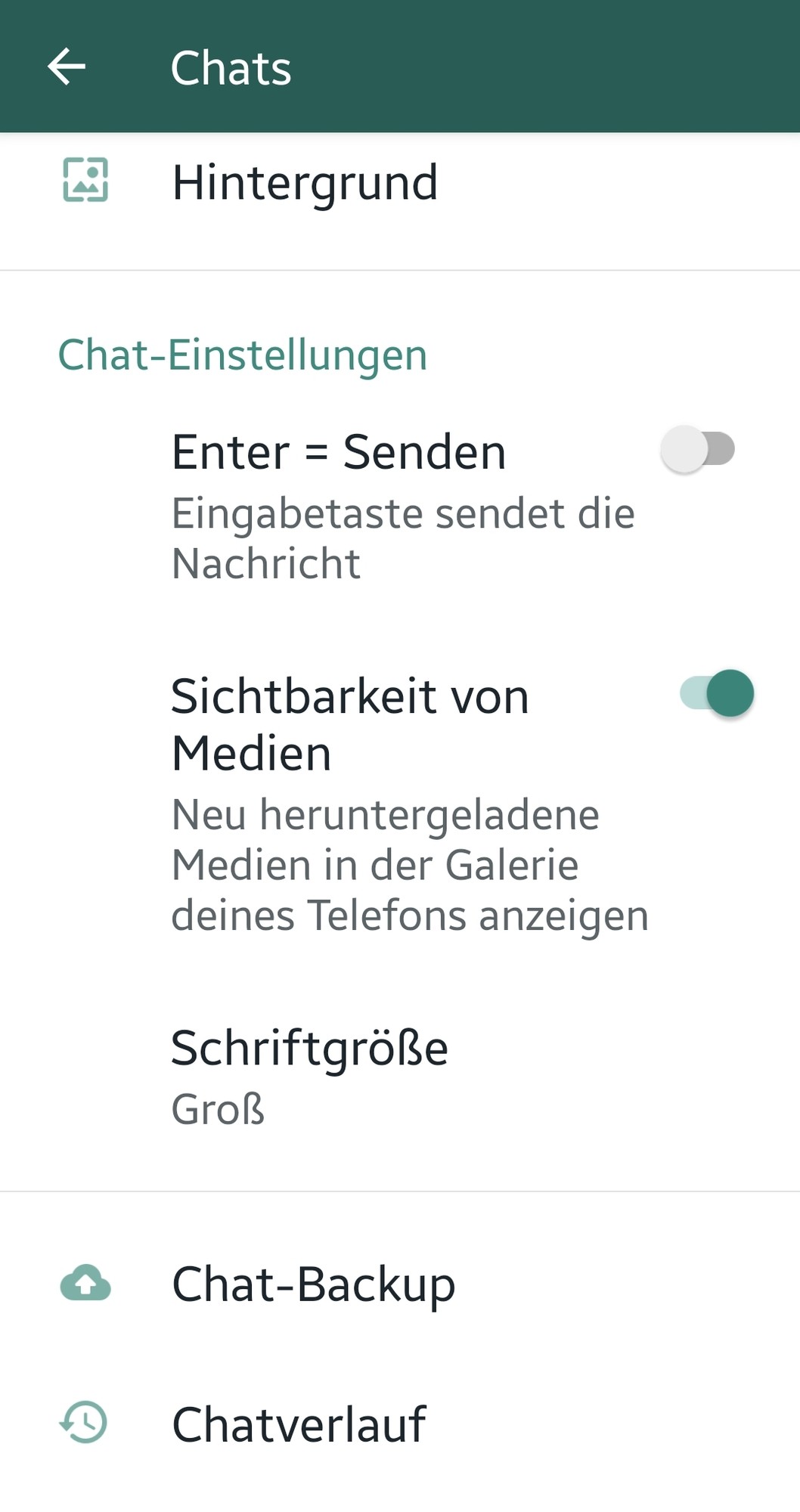This screenshot has height=1512, width=800.
Task: Open the Schriftgröße font size selector
Action: coord(400,1077)
